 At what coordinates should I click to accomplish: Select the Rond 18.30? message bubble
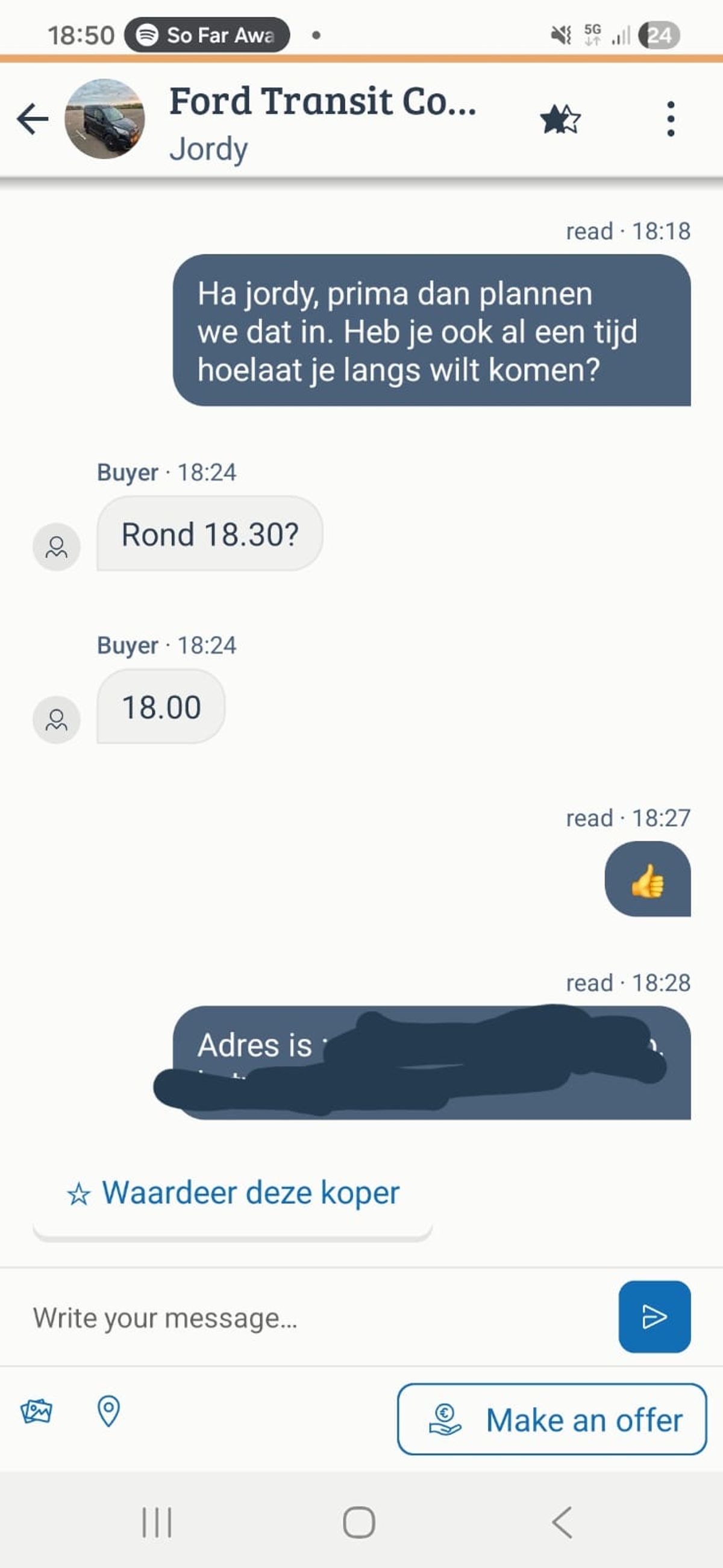[x=210, y=534]
